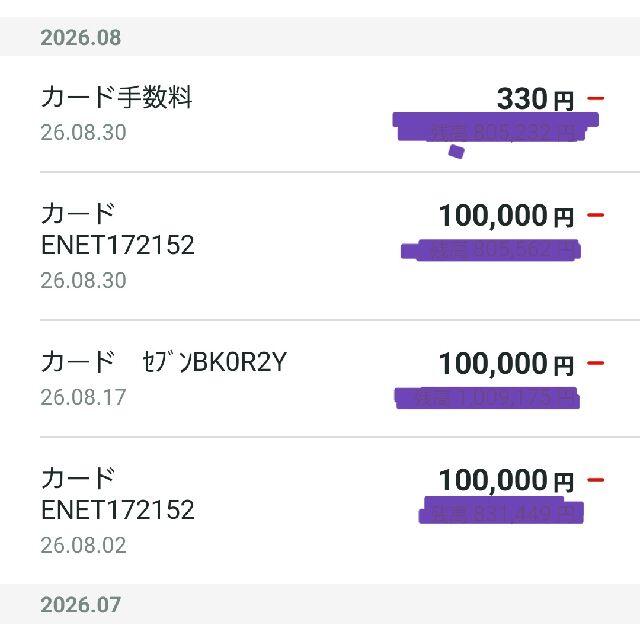Screen dimensions: 640x640
Task: Click the minus icon on the セブンBK0R2Y transaction
Action: point(595,363)
